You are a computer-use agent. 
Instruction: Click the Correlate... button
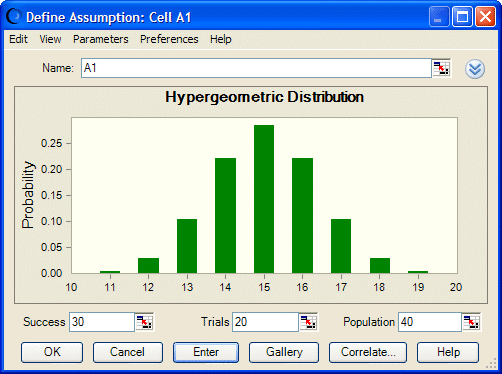pos(368,352)
